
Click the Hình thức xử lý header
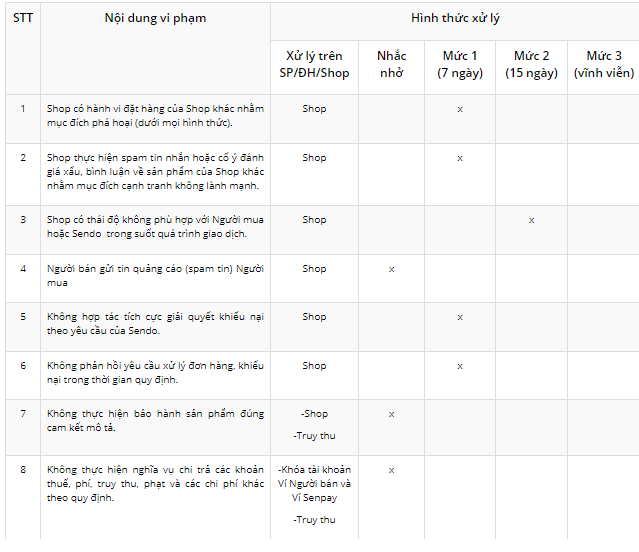tap(455, 19)
